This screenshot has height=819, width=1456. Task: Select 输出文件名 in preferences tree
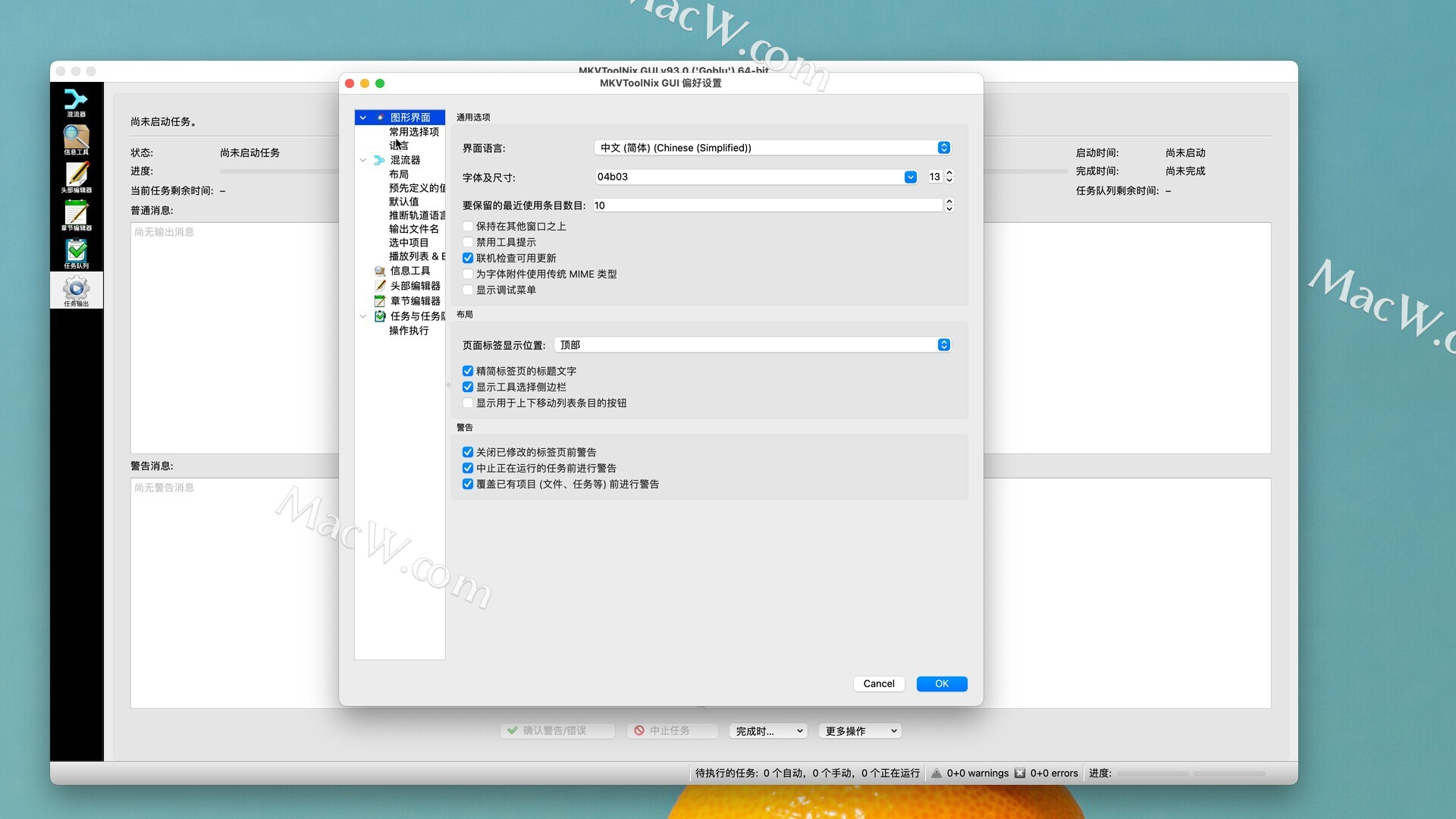pos(414,229)
